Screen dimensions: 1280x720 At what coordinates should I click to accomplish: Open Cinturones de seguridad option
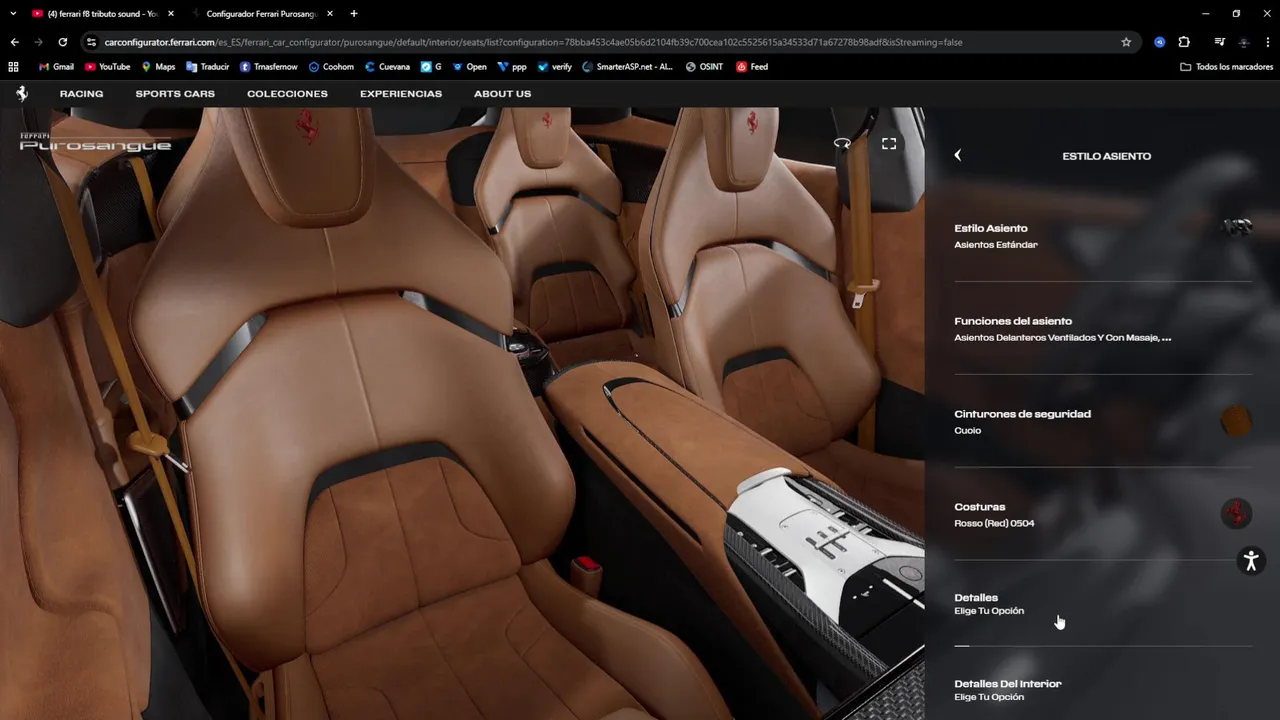[1103, 422]
